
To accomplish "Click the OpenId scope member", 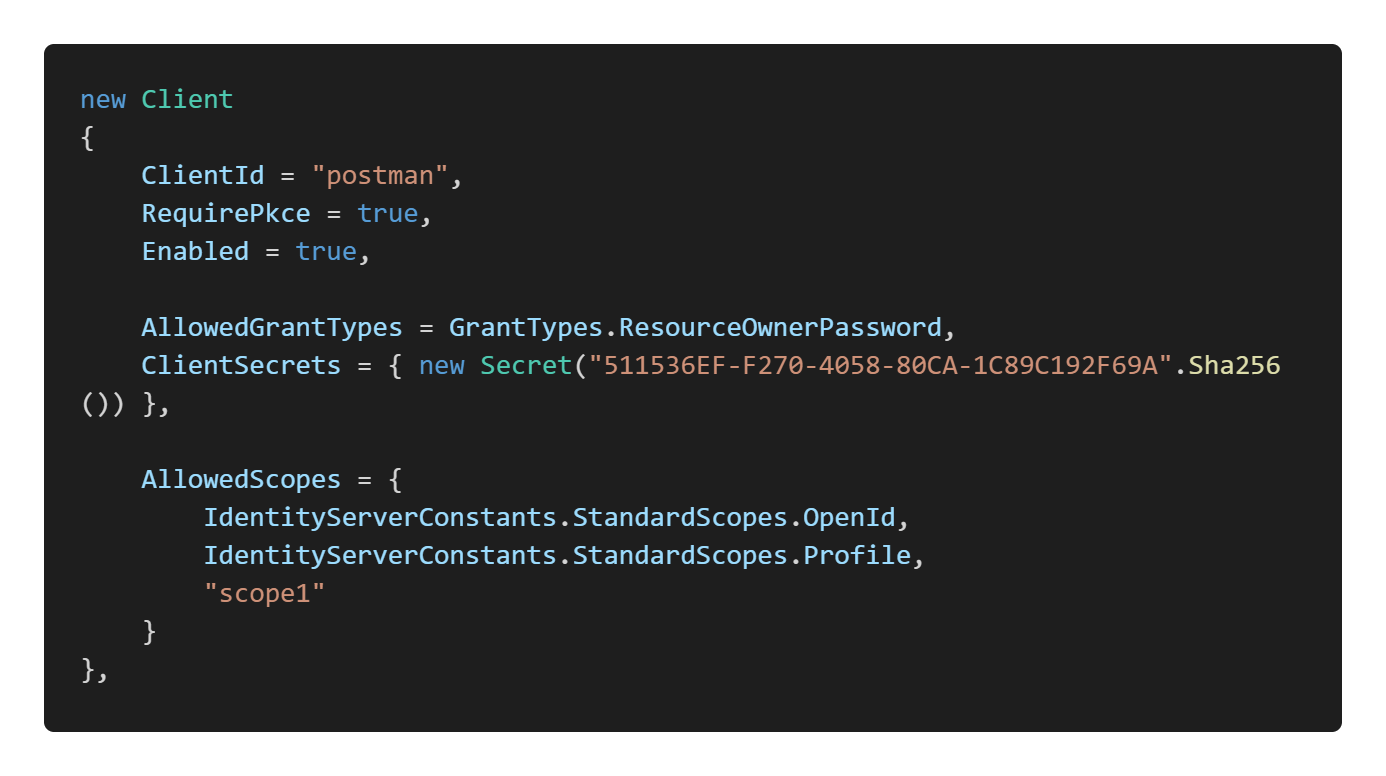I will click(x=849, y=517).
